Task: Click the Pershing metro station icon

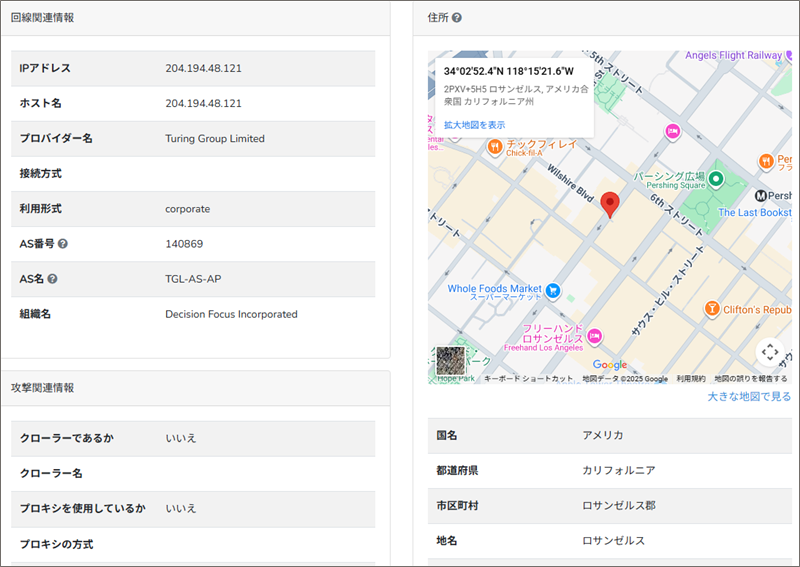Action: [x=762, y=196]
